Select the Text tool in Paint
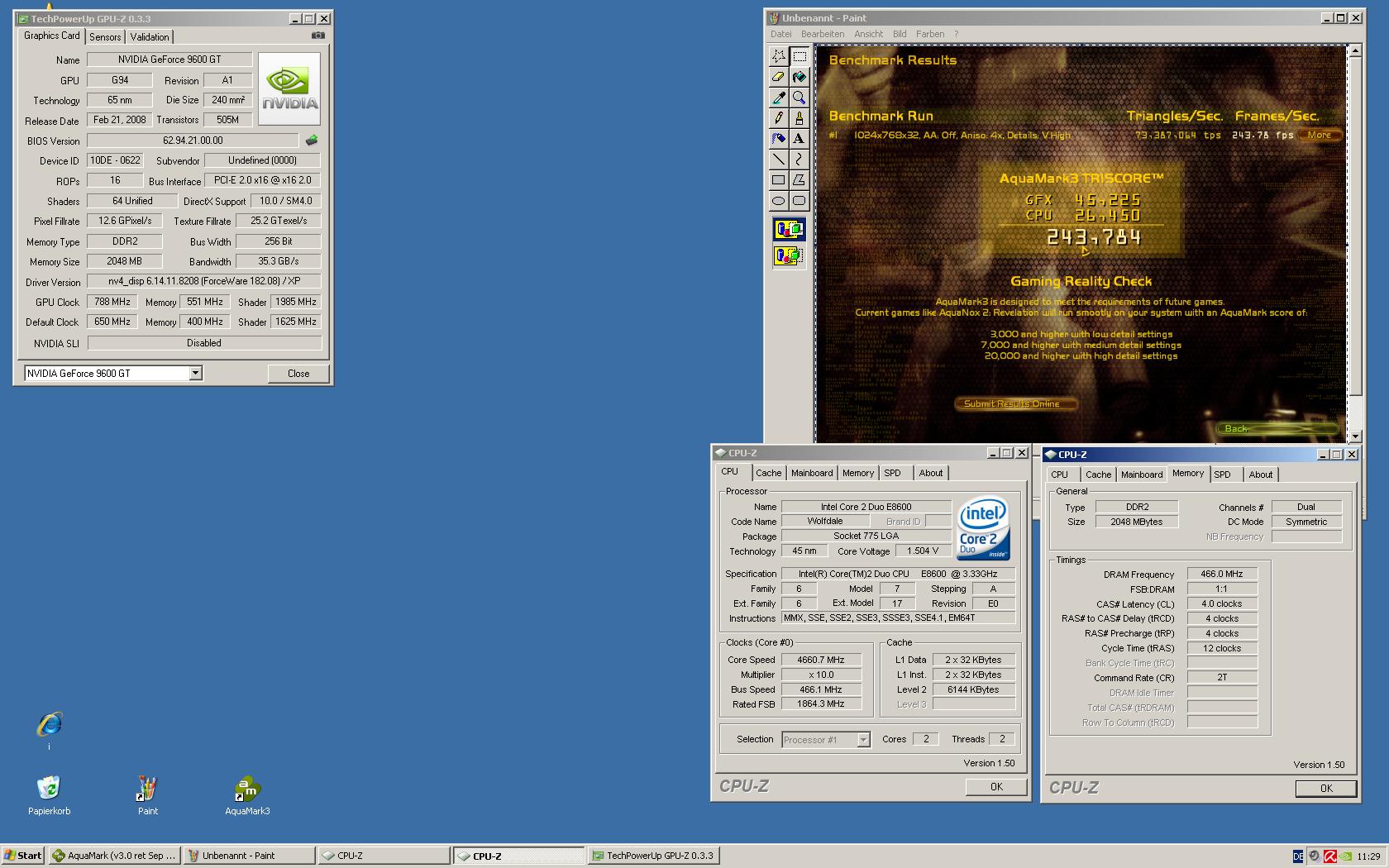Viewport: 1389px width, 868px height. 800,139
